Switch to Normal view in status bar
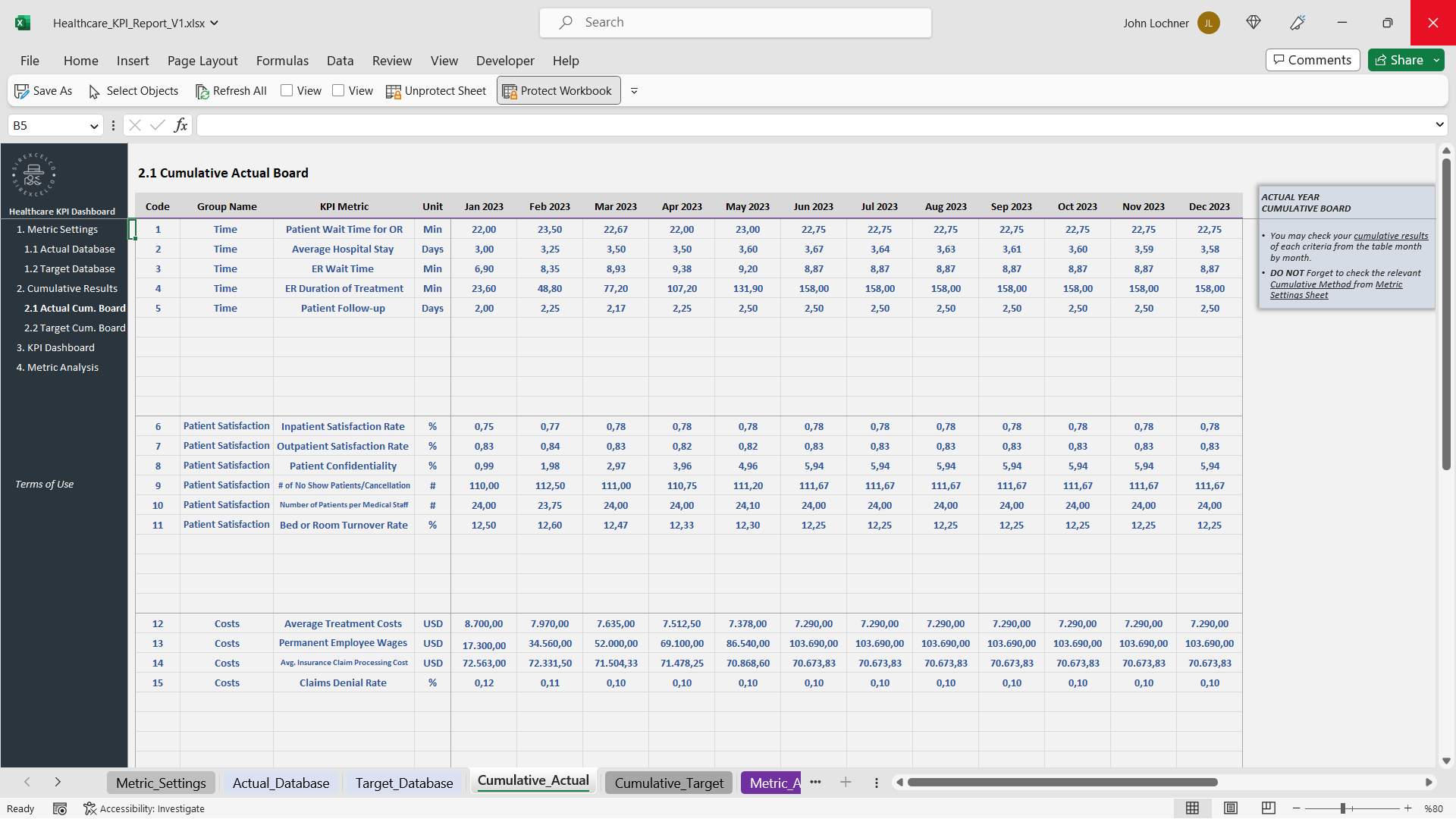Viewport: 1456px width, 819px height. pos(1192,808)
